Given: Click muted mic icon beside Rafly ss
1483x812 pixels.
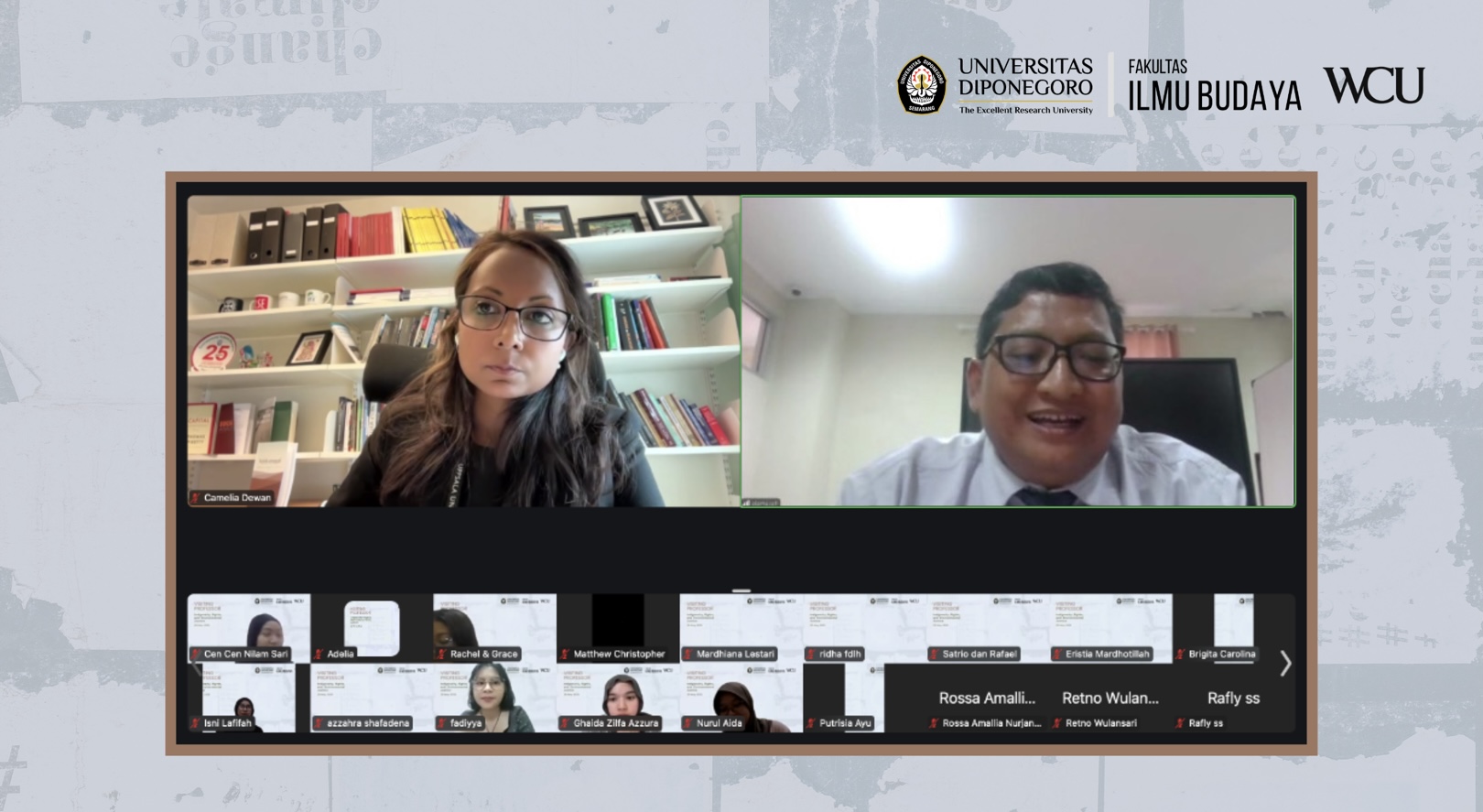Looking at the screenshot, I should click(x=1180, y=723).
